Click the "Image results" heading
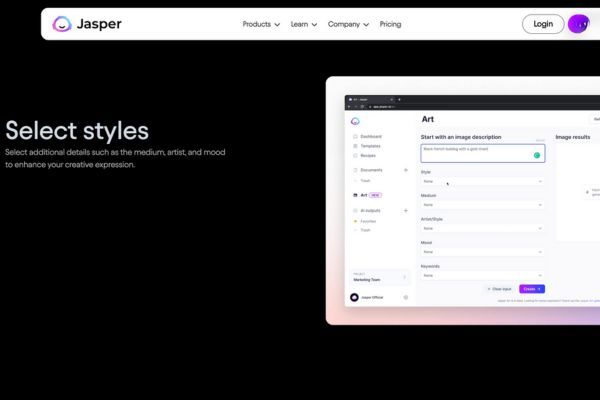Viewport: 600px width, 400px height. pyautogui.click(x=572, y=137)
